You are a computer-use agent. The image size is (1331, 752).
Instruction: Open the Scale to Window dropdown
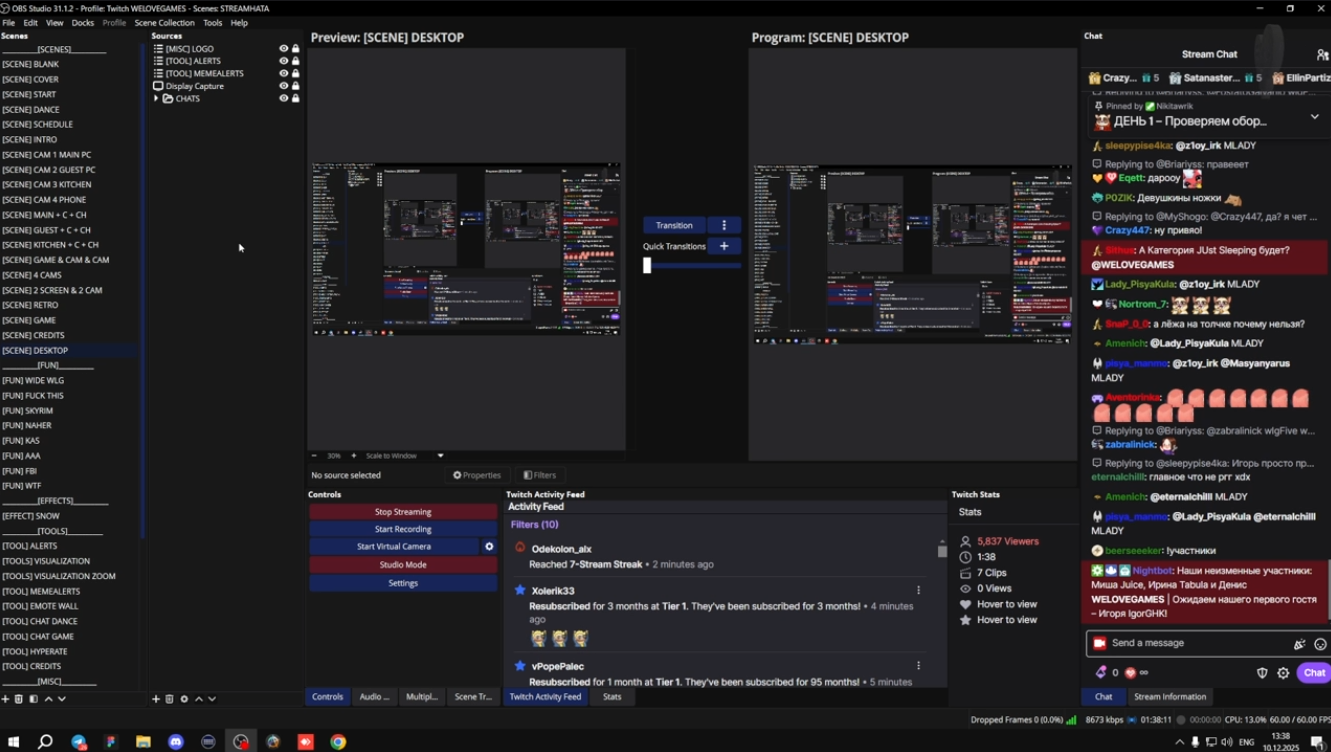tap(440, 456)
